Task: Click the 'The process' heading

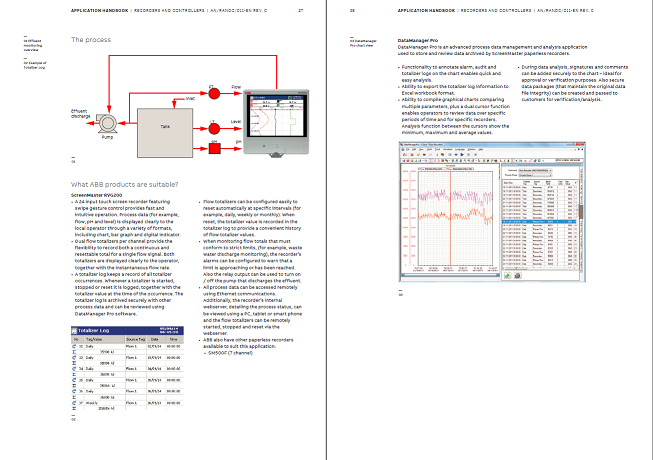Action: click(x=89, y=40)
